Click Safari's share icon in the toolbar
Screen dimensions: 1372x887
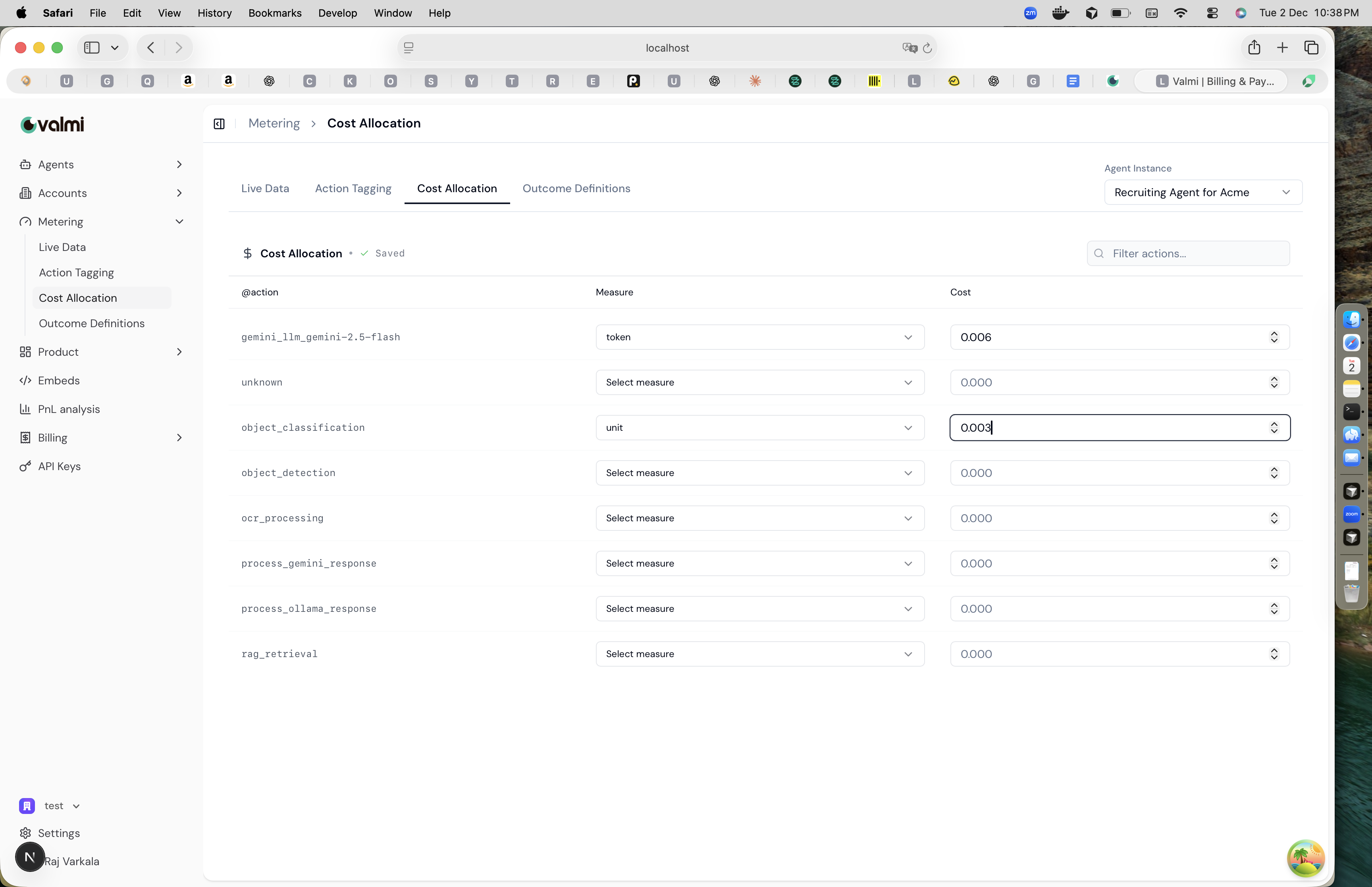pyautogui.click(x=1253, y=47)
